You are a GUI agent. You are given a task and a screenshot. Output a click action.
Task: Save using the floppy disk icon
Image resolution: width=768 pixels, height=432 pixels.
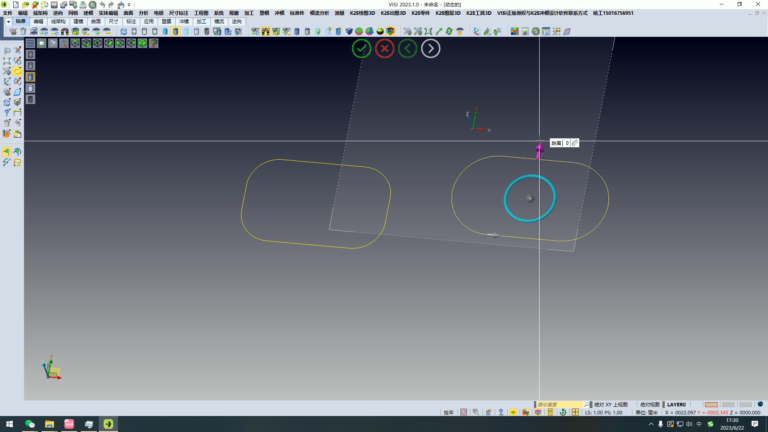(x=54, y=4)
